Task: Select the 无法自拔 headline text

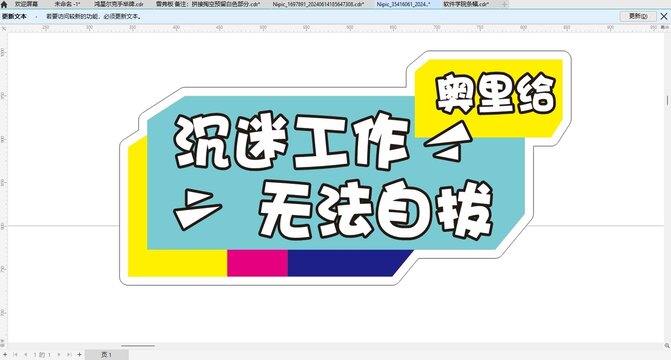Action: point(377,210)
